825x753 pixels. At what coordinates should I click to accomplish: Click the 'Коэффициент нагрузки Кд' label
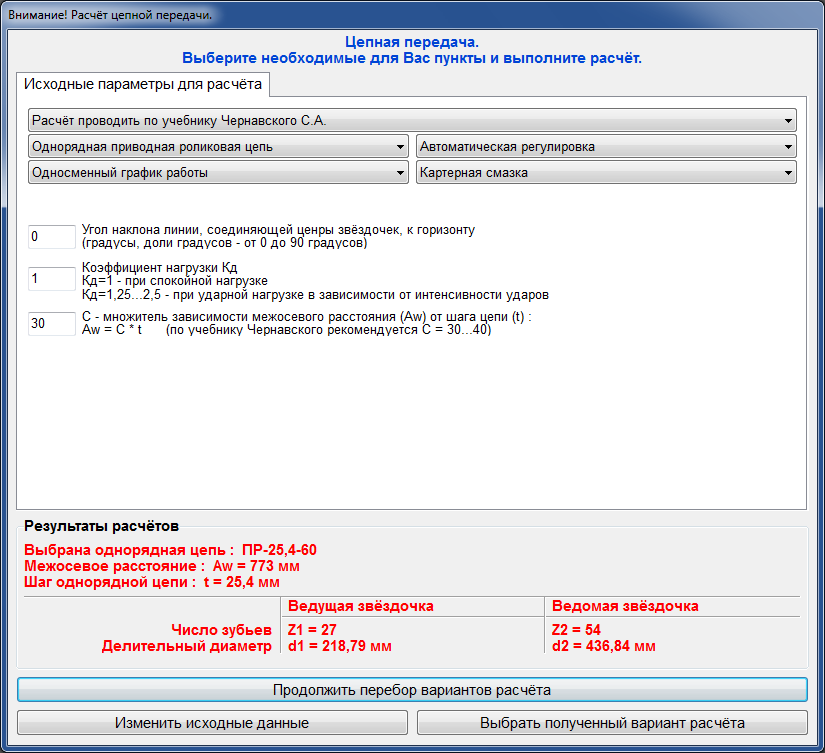[x=159, y=267]
